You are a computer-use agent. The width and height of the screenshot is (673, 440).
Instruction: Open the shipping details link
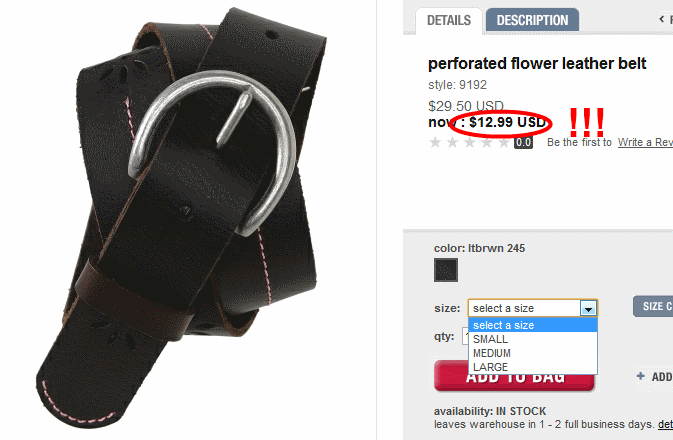click(x=665, y=424)
